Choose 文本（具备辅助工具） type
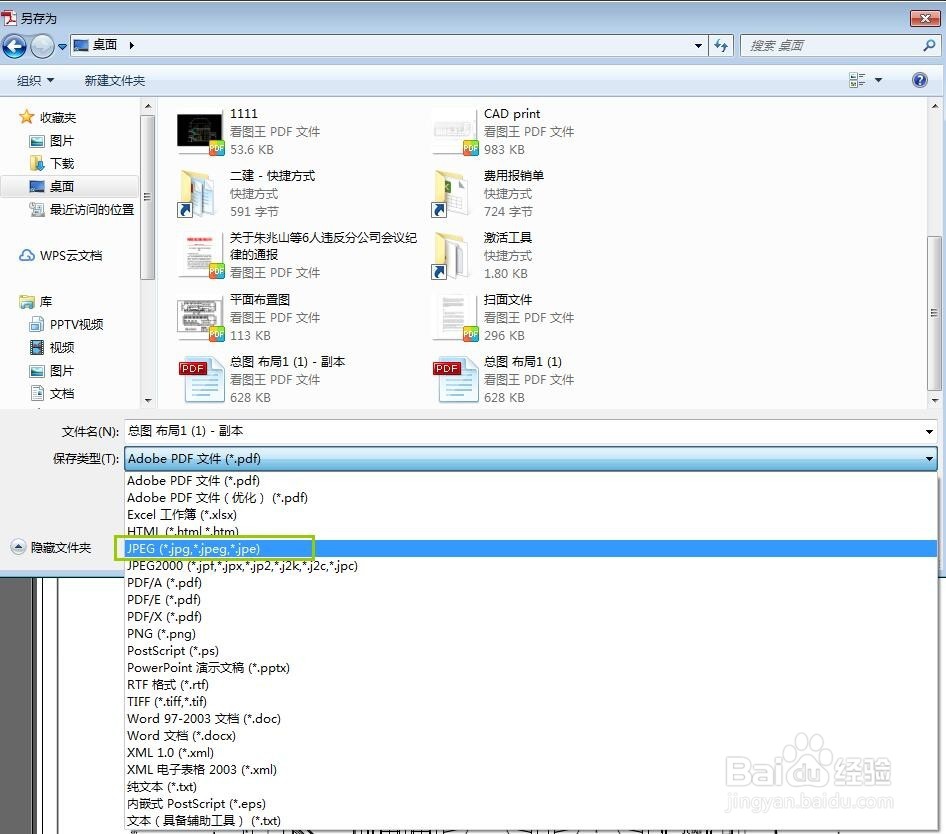The width and height of the screenshot is (946, 834). click(x=531, y=821)
